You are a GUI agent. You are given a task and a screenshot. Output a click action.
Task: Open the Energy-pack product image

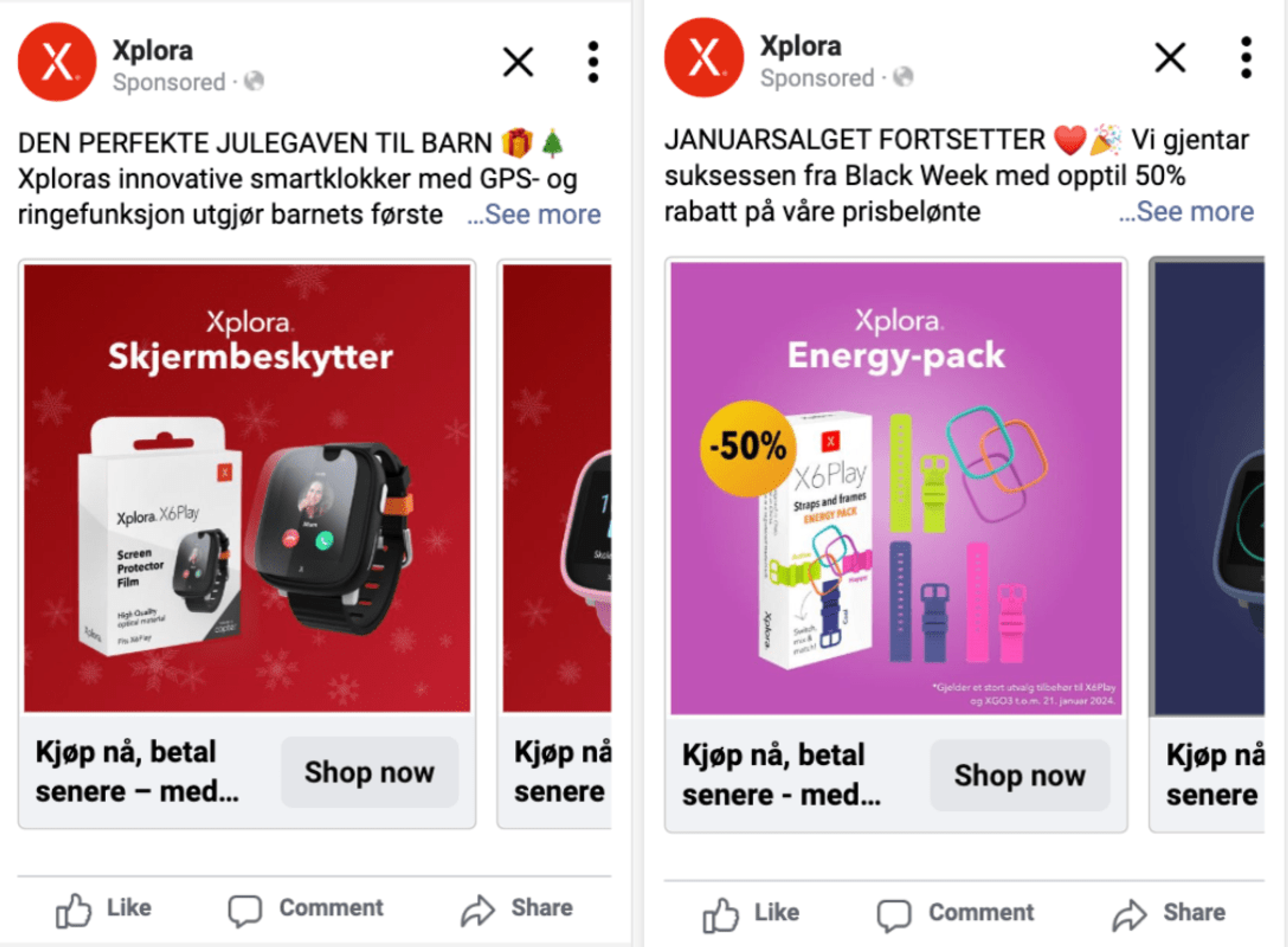(x=896, y=489)
